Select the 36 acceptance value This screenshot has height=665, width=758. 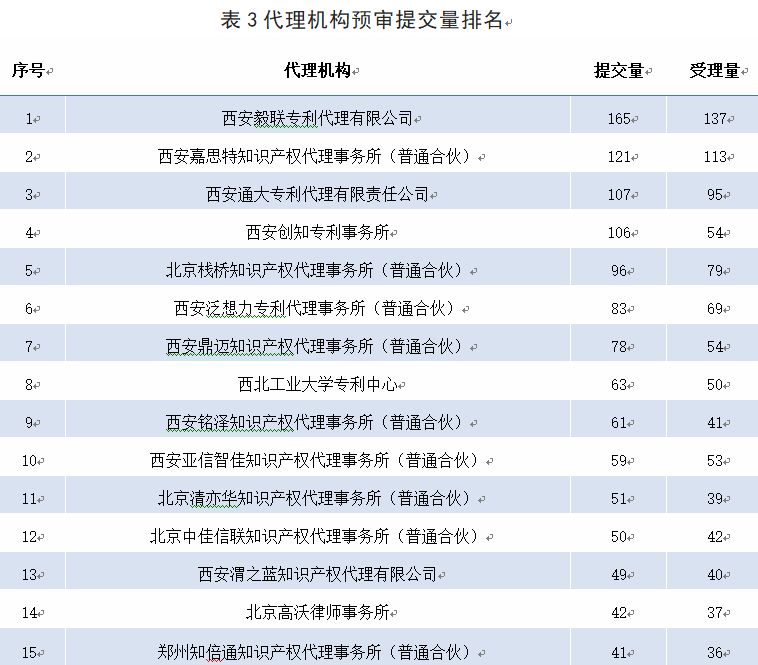pos(715,652)
